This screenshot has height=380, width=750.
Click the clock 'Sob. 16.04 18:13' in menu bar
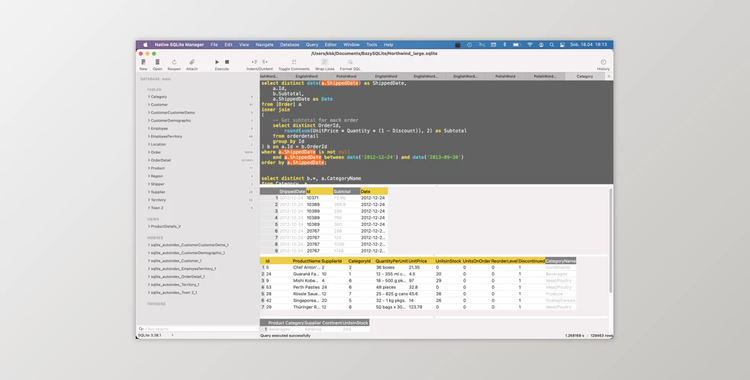(x=588, y=45)
